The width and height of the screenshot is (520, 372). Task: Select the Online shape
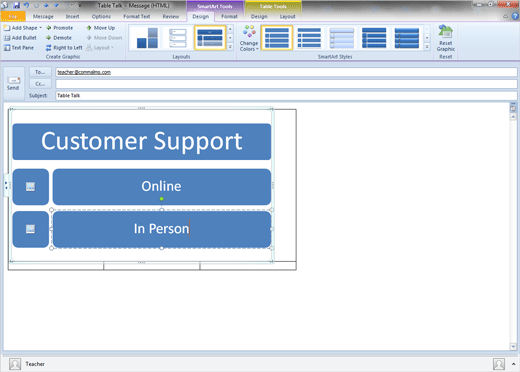tap(162, 187)
